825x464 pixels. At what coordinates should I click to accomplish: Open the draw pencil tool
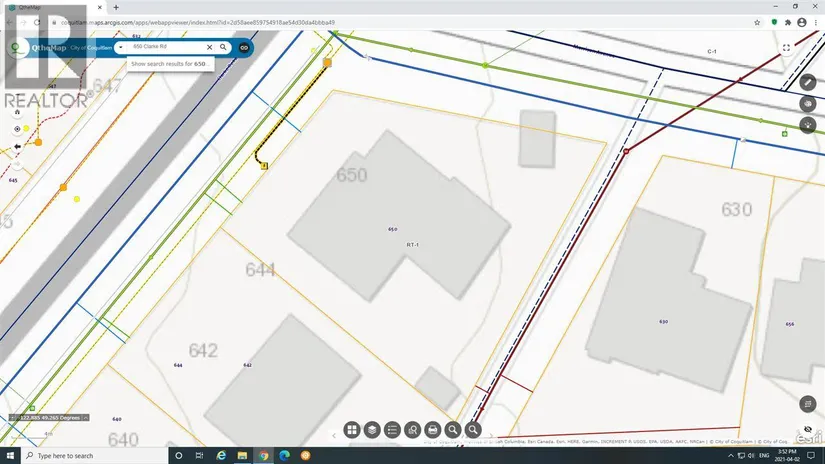(808, 82)
